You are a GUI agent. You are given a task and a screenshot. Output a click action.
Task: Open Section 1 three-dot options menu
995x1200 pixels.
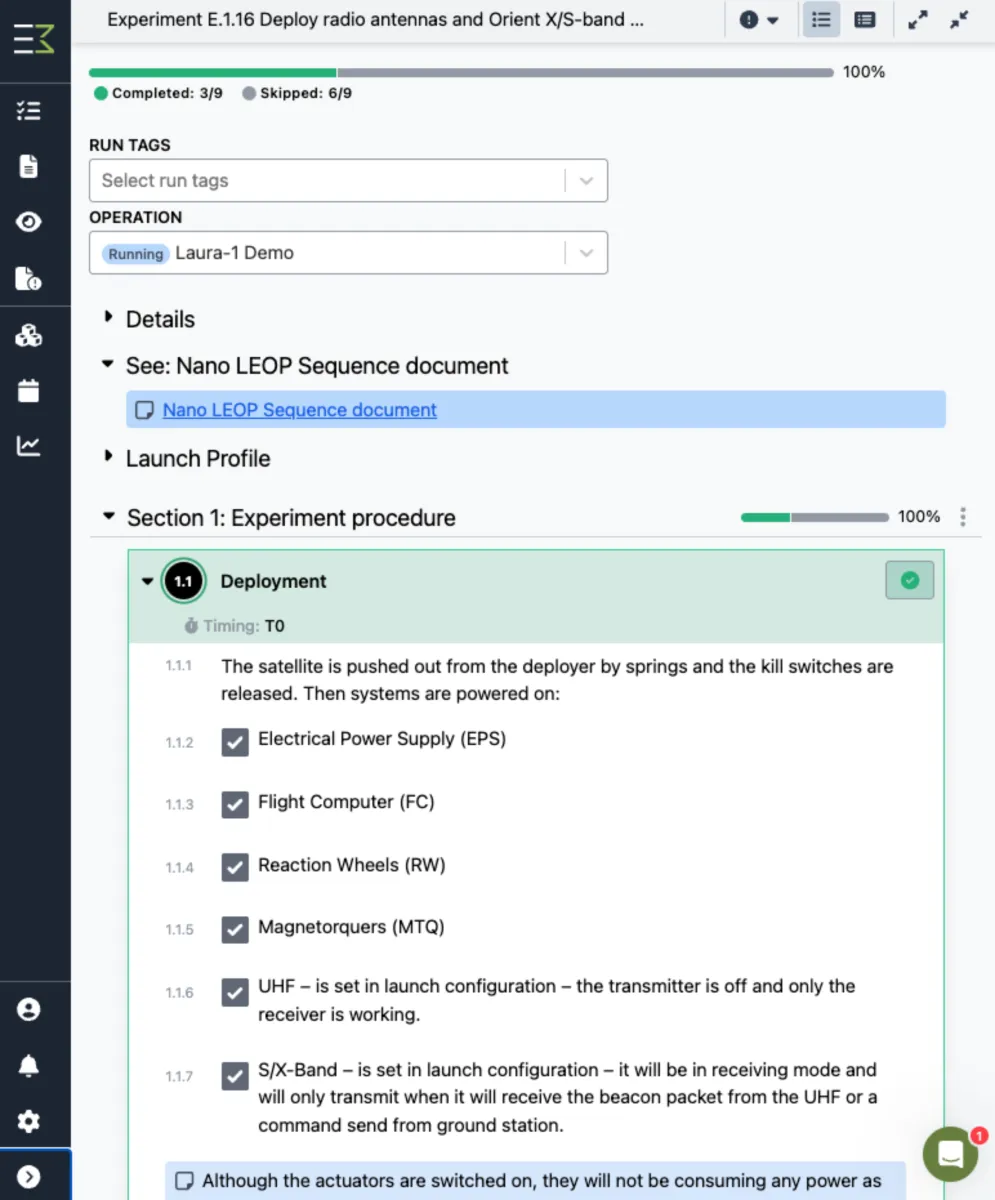(x=963, y=517)
